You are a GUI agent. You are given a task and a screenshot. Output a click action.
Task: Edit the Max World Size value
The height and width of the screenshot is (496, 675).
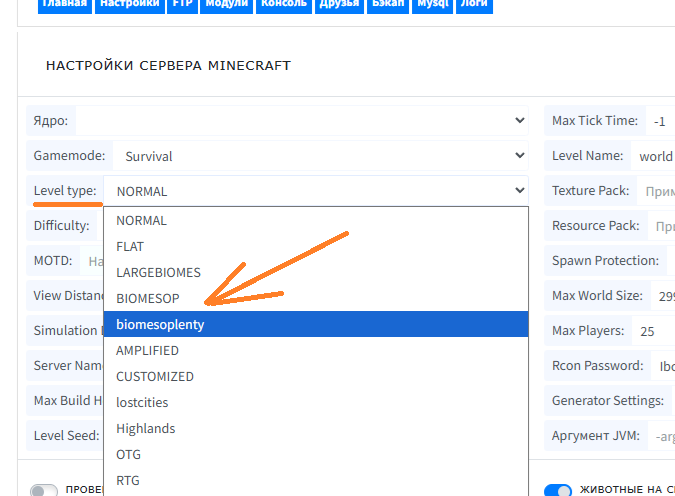pos(663,296)
